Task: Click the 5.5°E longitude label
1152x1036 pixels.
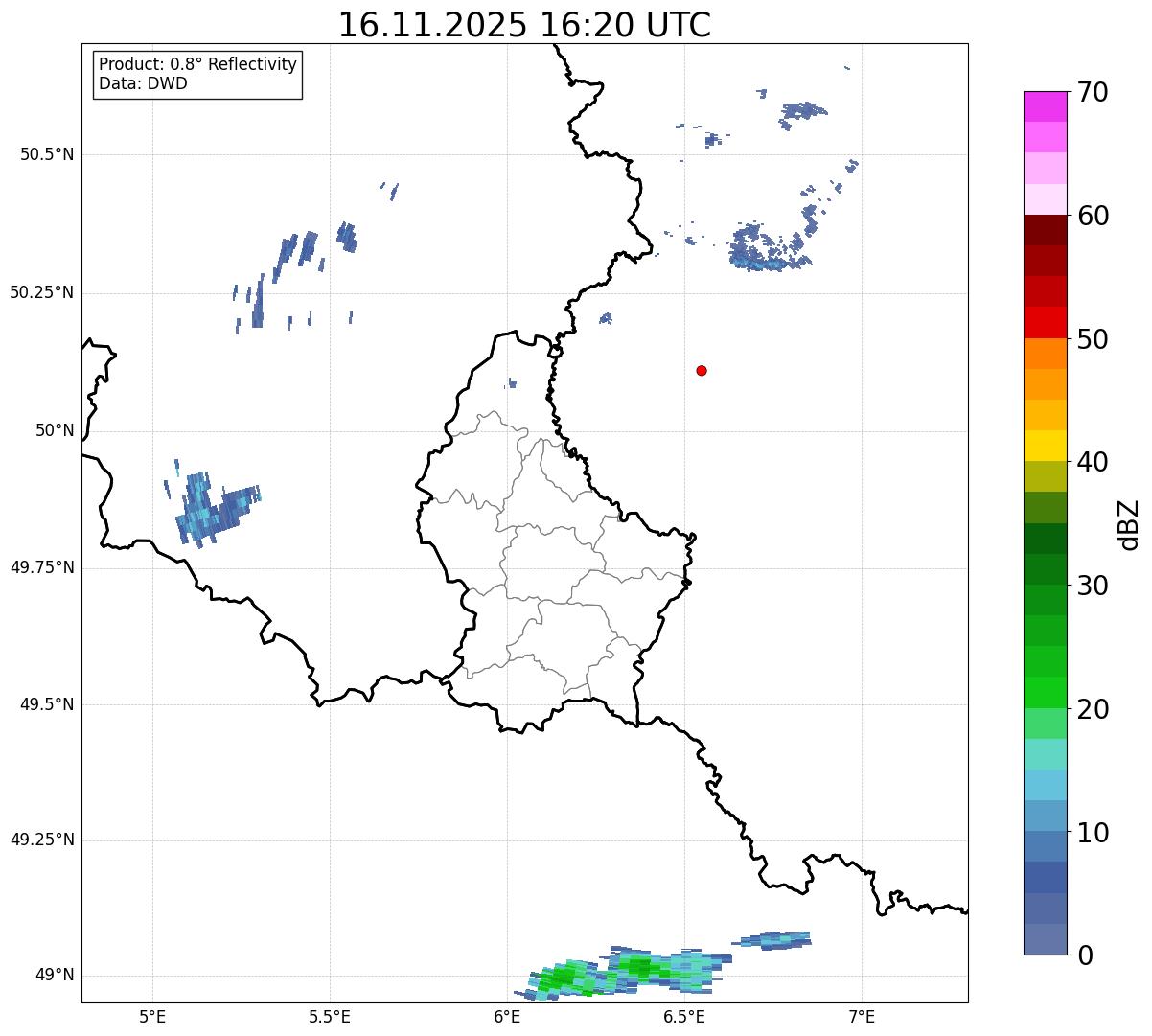Action: pyautogui.click(x=330, y=1016)
